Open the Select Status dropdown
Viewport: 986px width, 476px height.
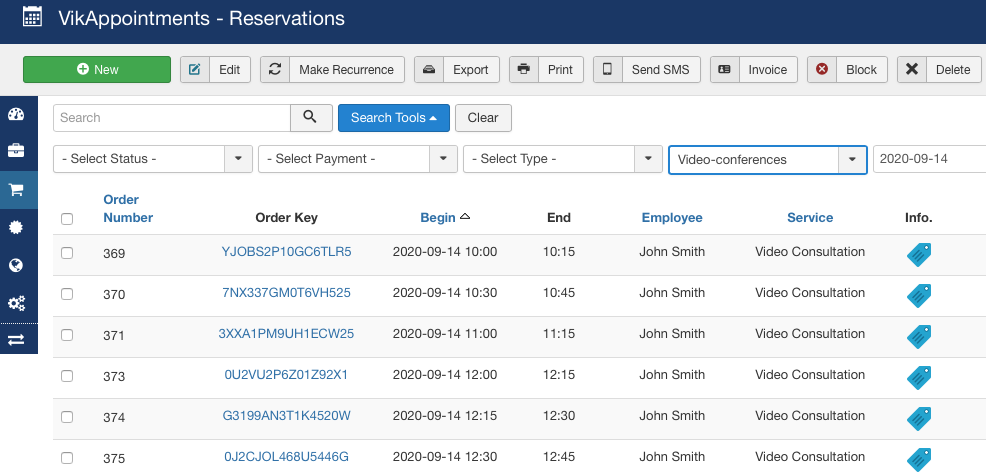tap(153, 159)
